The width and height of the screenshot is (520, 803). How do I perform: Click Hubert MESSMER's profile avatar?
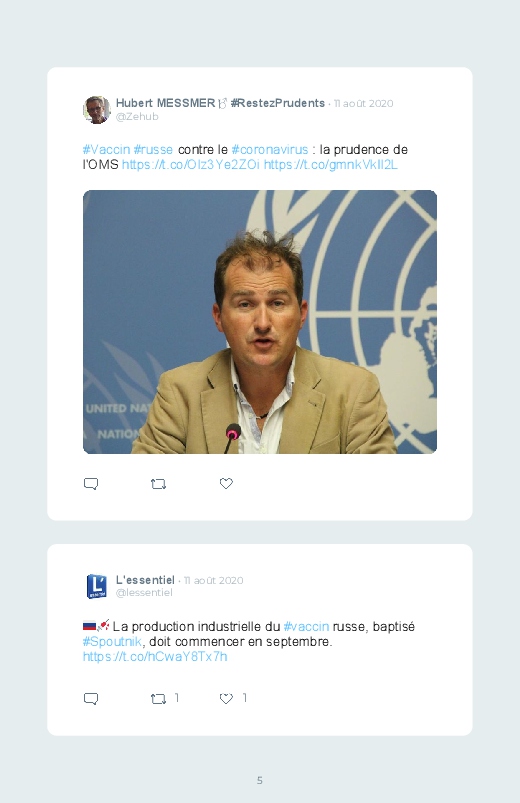point(97,110)
